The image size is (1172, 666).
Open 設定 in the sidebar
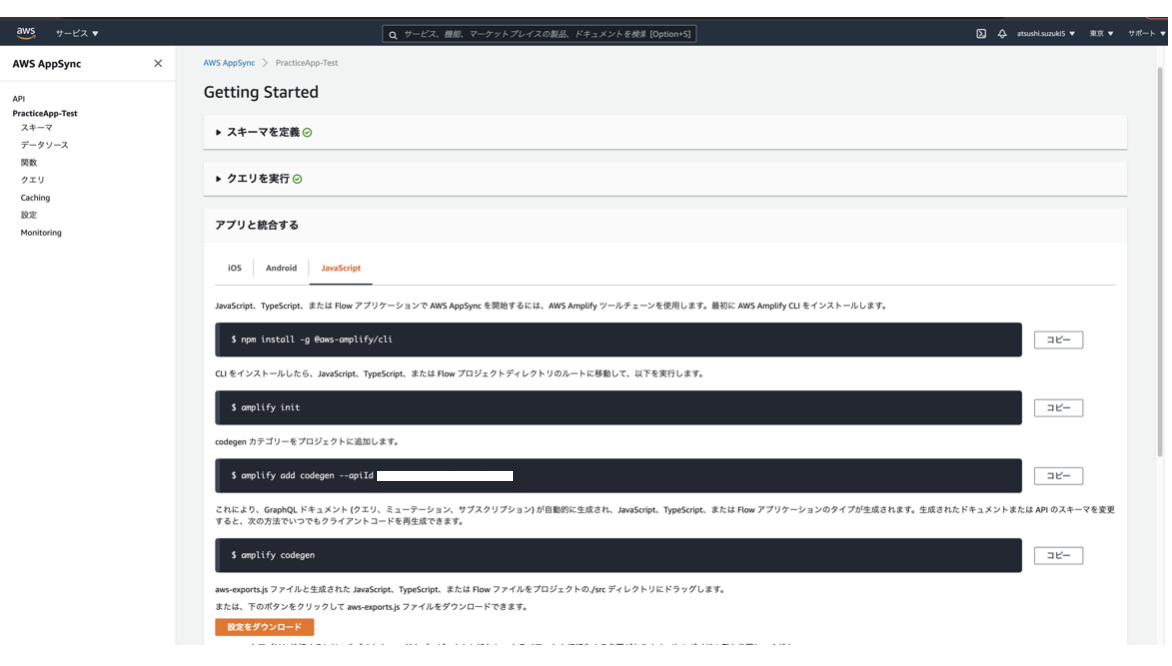pos(28,215)
